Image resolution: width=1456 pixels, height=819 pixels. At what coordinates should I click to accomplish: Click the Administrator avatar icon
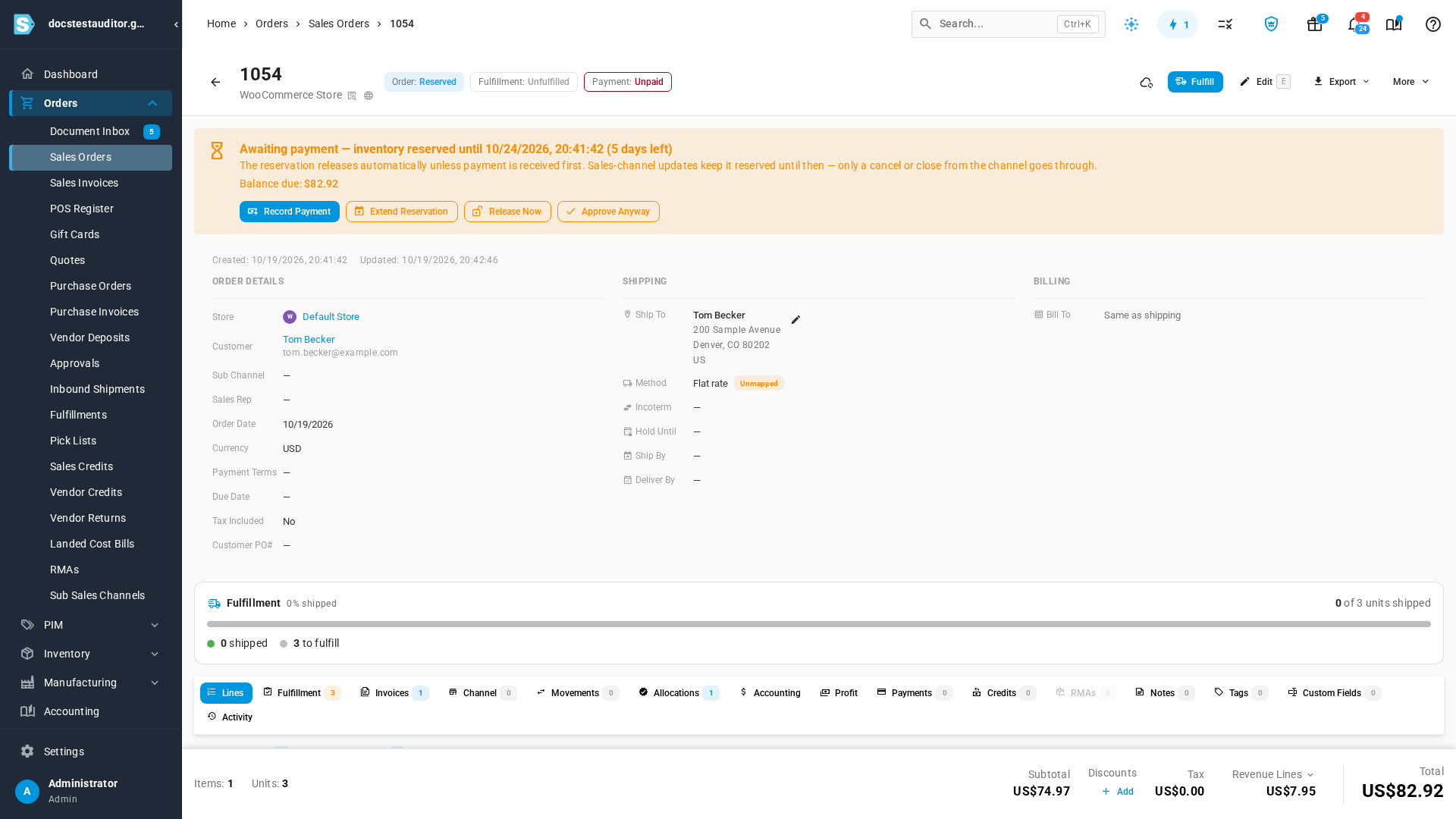[27, 791]
